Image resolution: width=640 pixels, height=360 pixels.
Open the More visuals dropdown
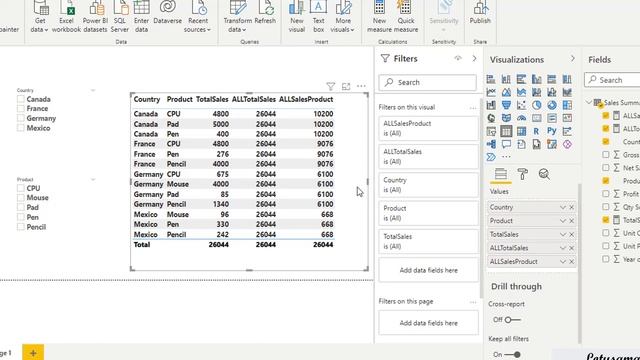pyautogui.click(x=342, y=17)
